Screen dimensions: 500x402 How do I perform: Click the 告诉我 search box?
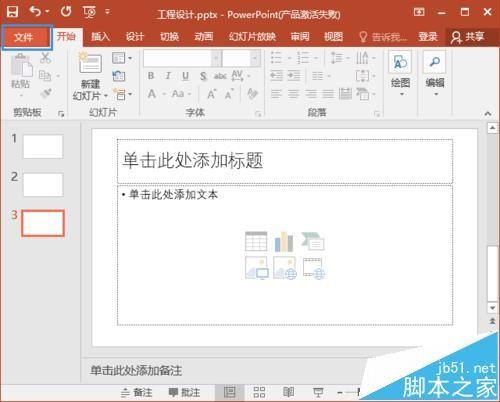(383, 37)
